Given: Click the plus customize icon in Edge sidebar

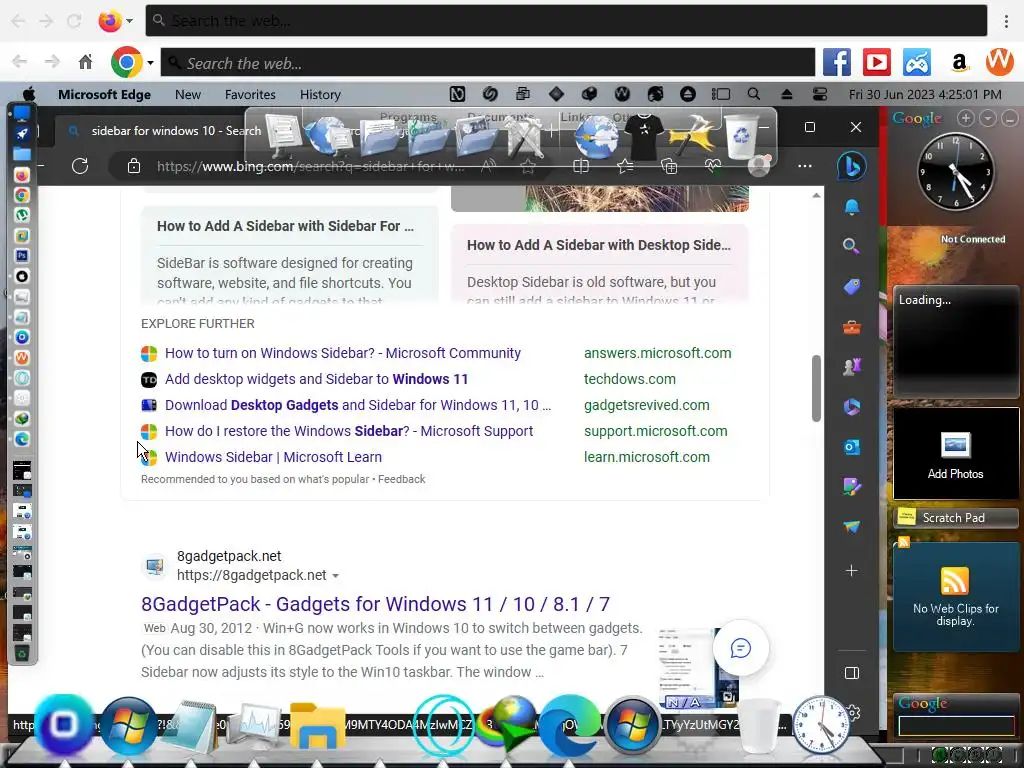Looking at the screenshot, I should (x=852, y=571).
